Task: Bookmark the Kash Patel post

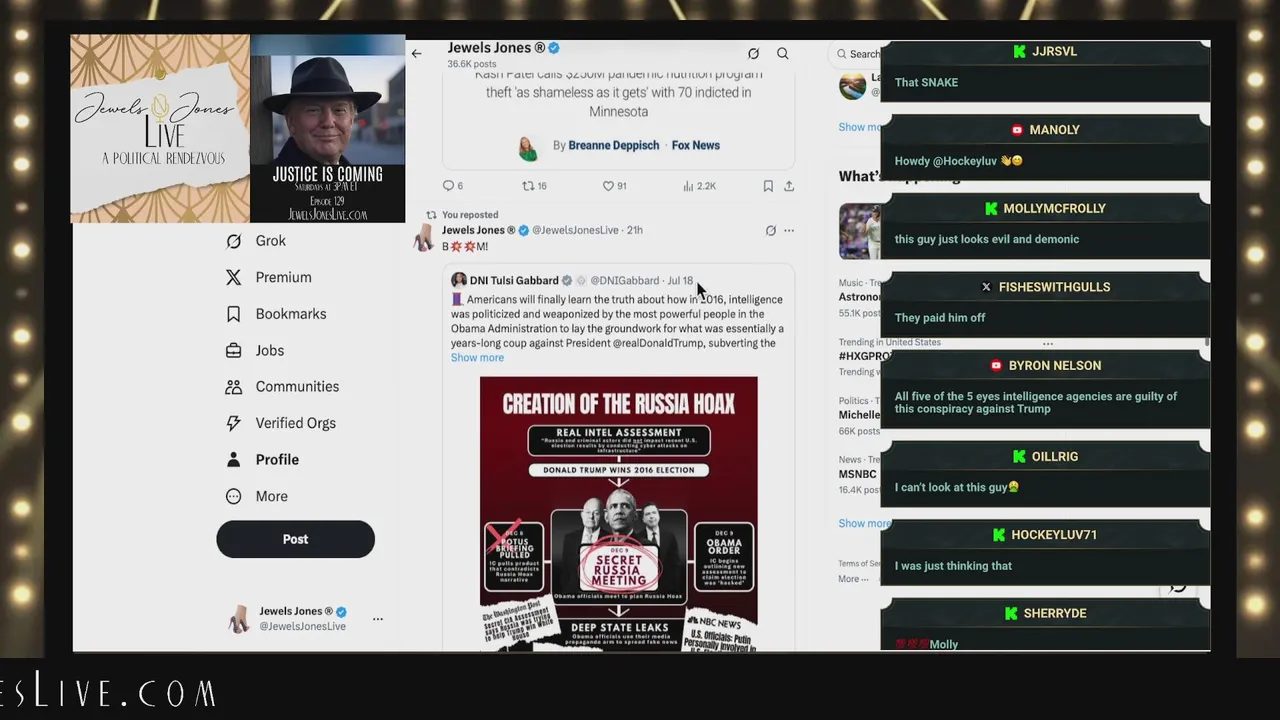Action: (768, 186)
